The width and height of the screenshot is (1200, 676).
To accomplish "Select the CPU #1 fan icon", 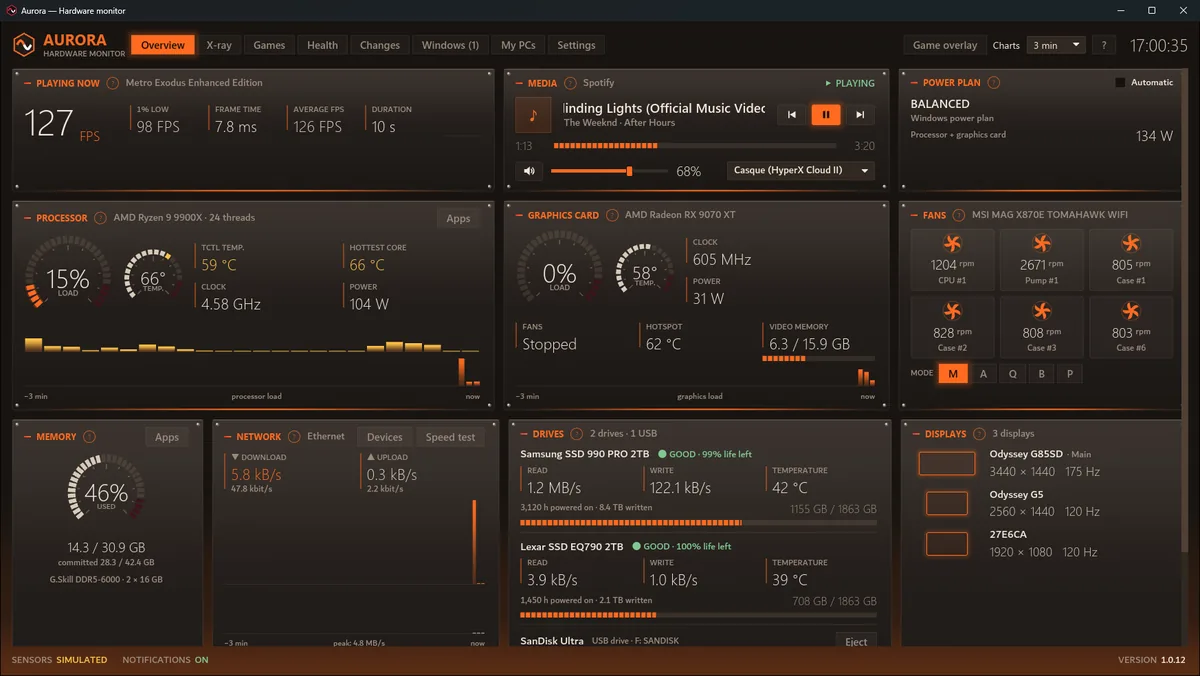I will [x=952, y=243].
